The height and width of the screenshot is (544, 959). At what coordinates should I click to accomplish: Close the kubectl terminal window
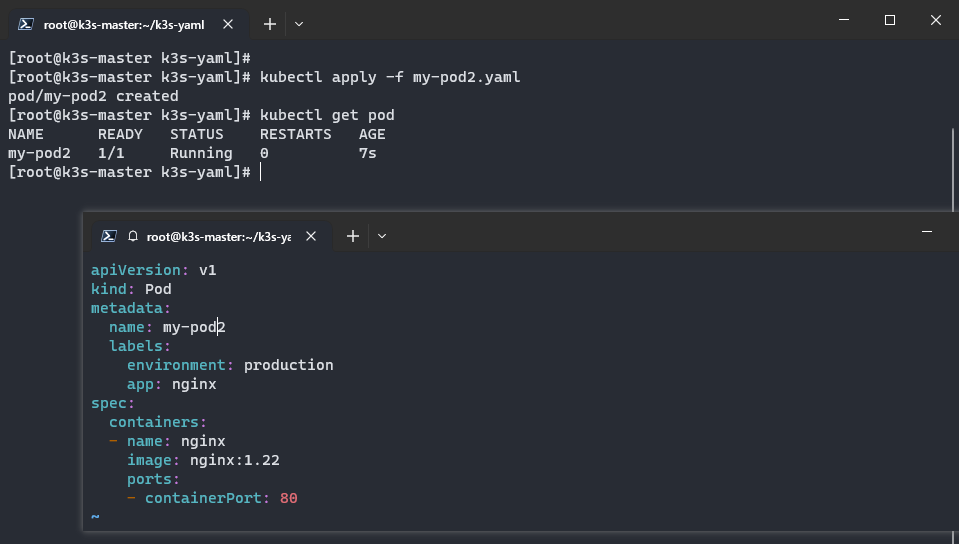tap(935, 21)
